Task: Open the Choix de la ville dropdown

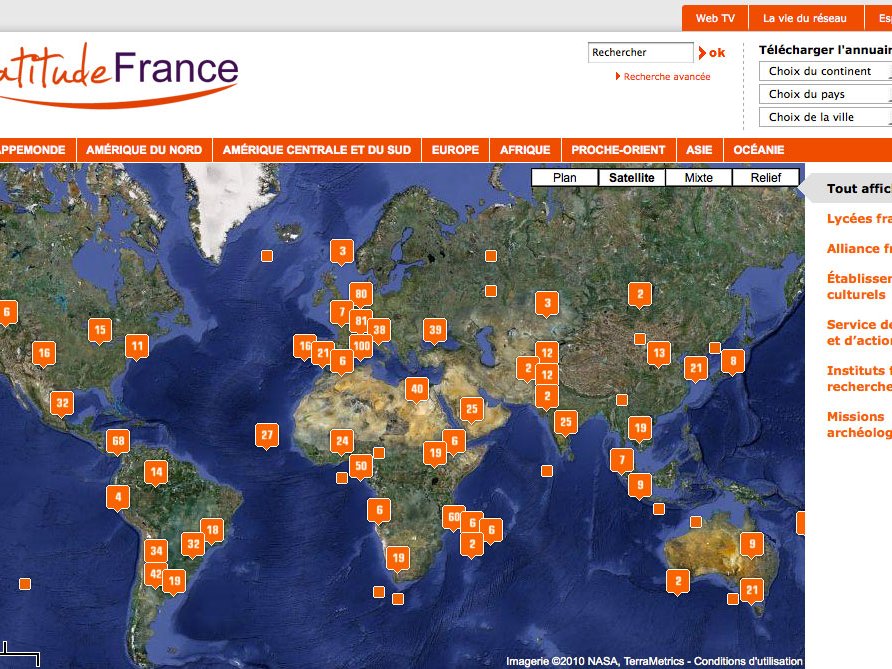Action: coord(823,116)
